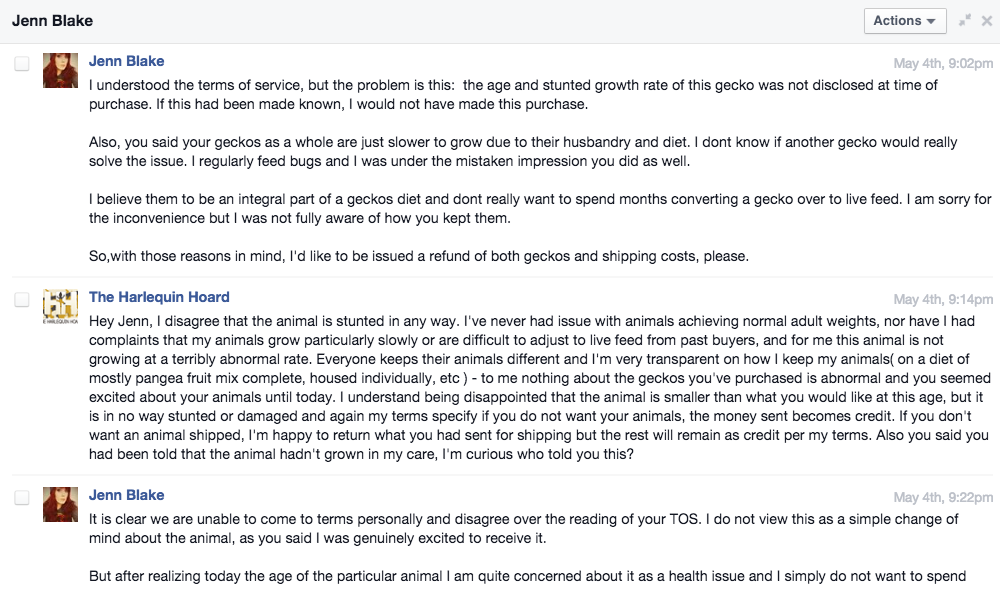Click the May 4th, 9:22pm timestamp
The width and height of the screenshot is (1000, 589).
tap(943, 497)
